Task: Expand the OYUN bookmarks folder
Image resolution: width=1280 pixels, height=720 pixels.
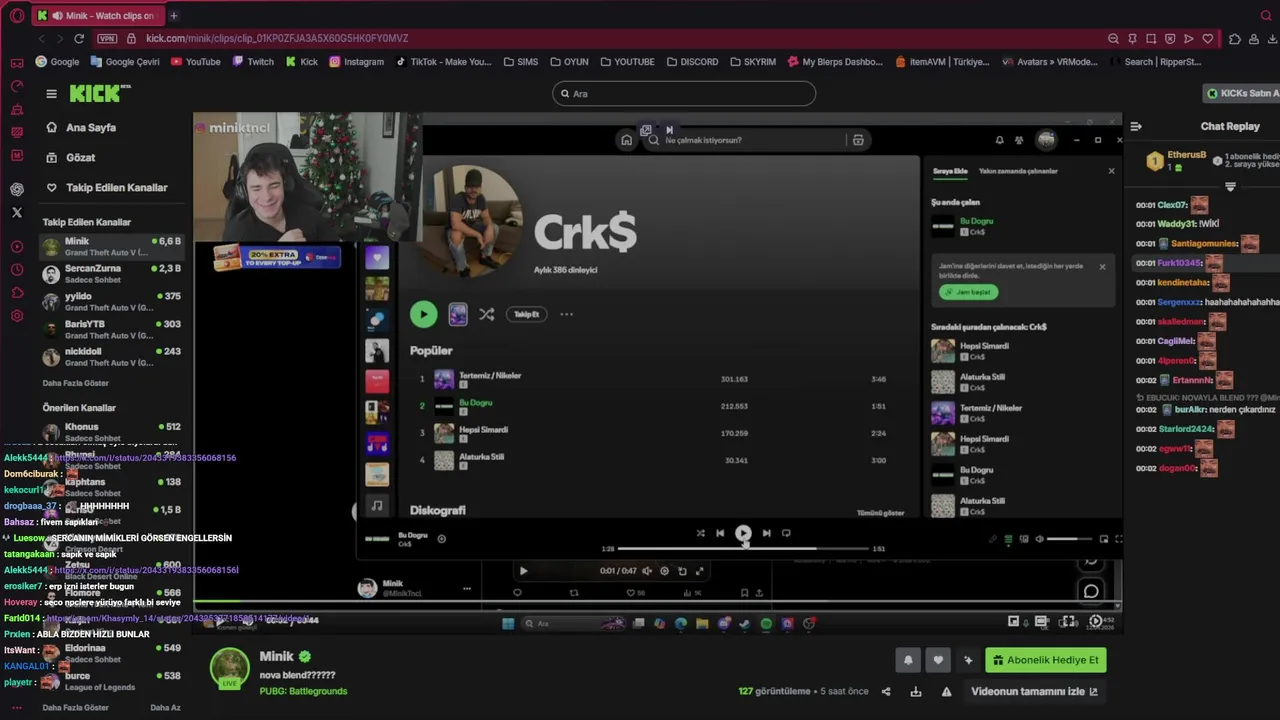Action: [x=569, y=61]
